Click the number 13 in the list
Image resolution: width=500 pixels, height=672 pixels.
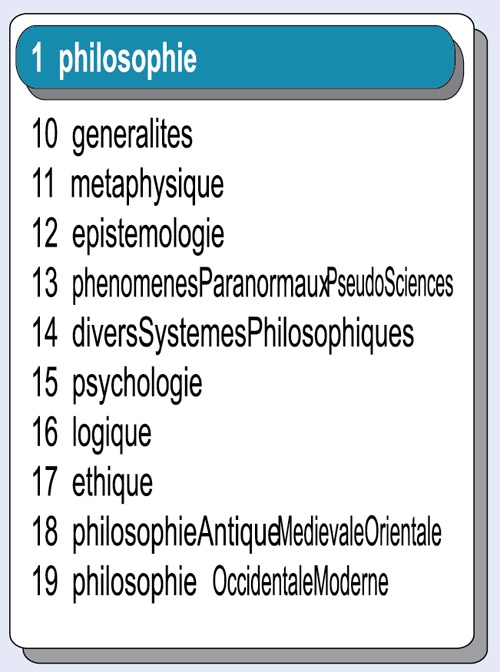[45, 283]
